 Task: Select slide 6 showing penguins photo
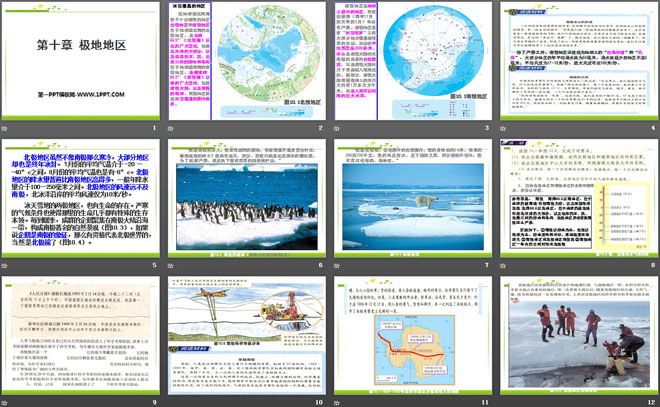pyautogui.click(x=247, y=198)
